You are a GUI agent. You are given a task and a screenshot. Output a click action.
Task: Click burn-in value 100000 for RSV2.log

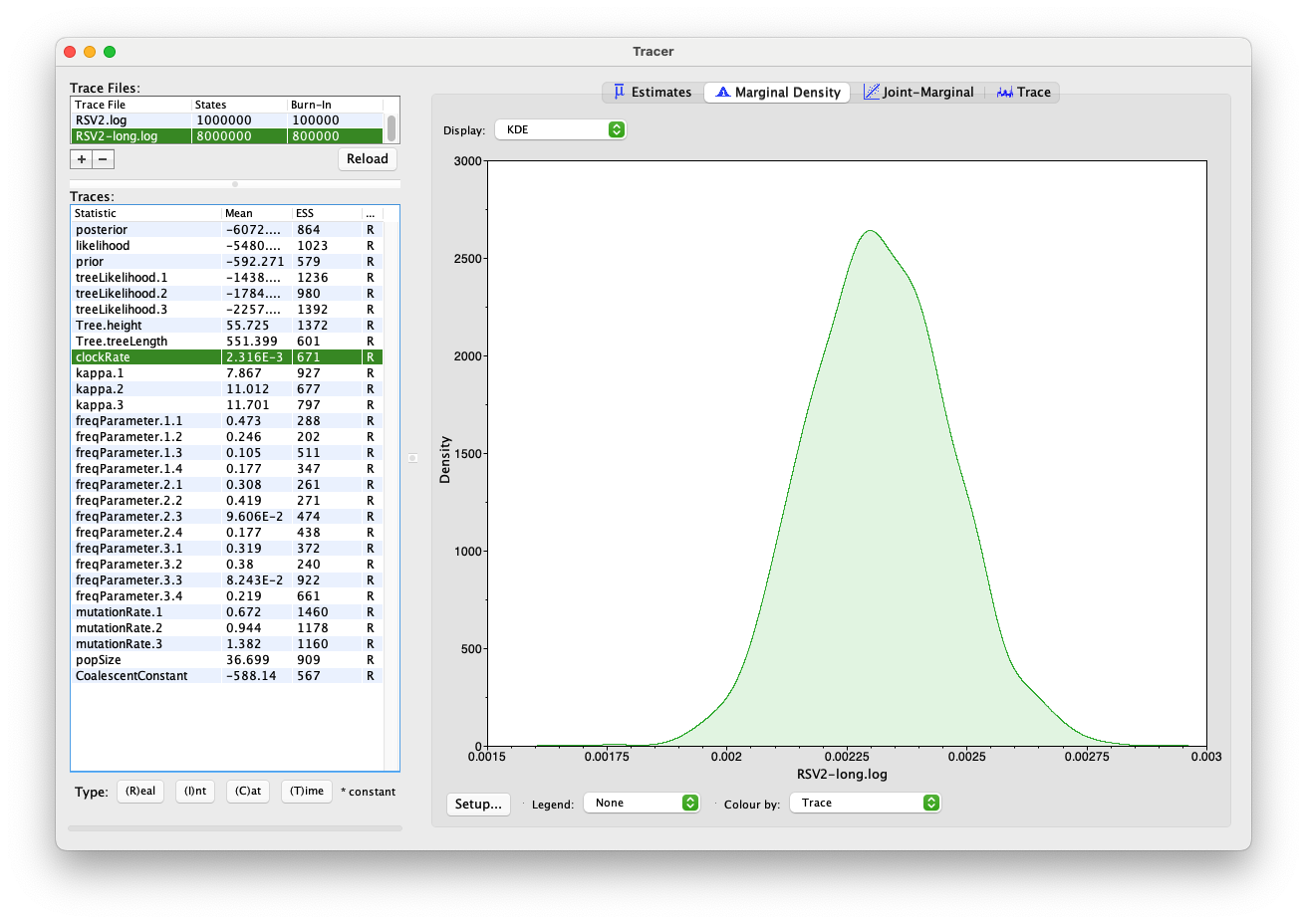coord(315,119)
